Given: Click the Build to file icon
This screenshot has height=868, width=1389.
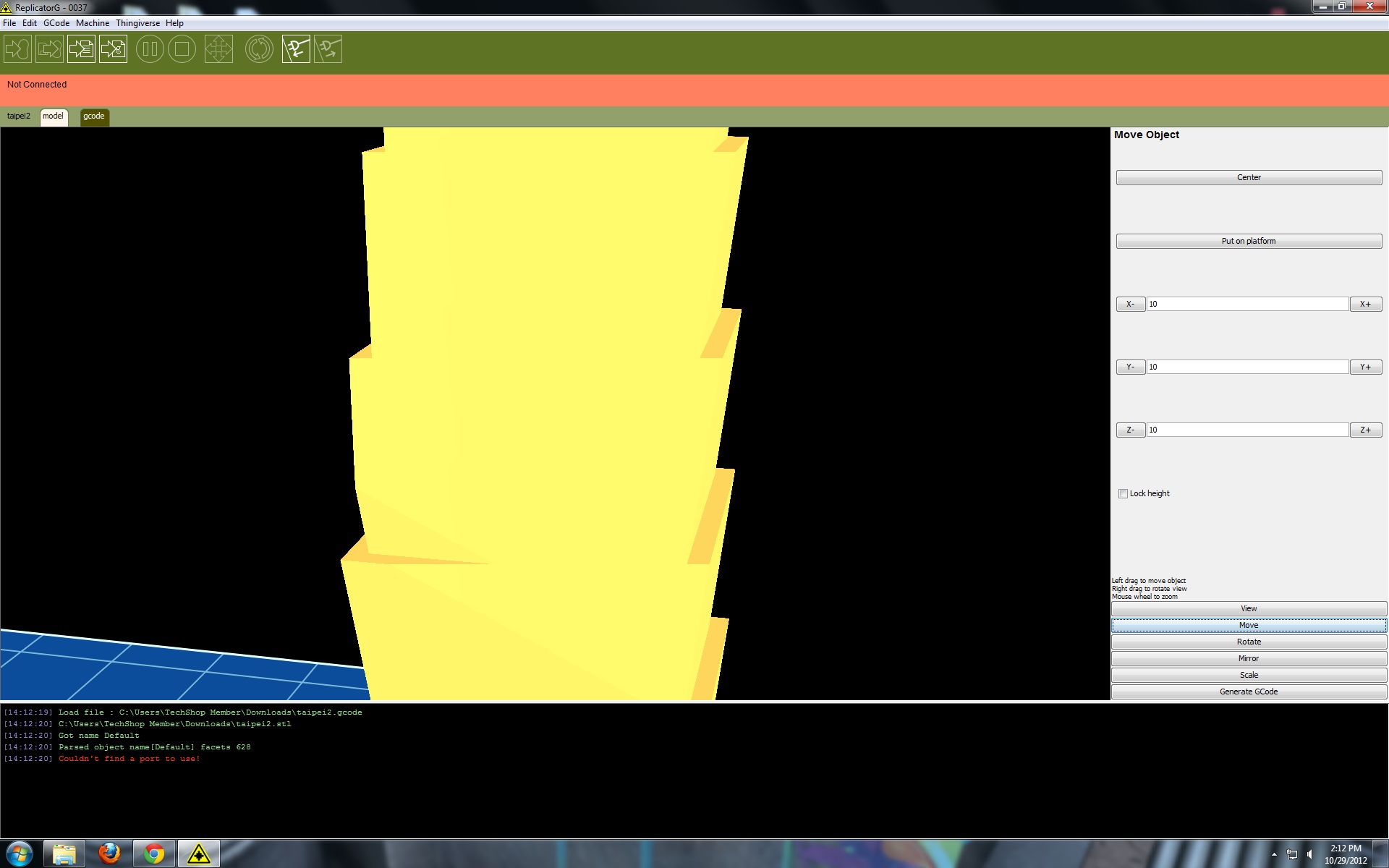Looking at the screenshot, I should click(81, 49).
